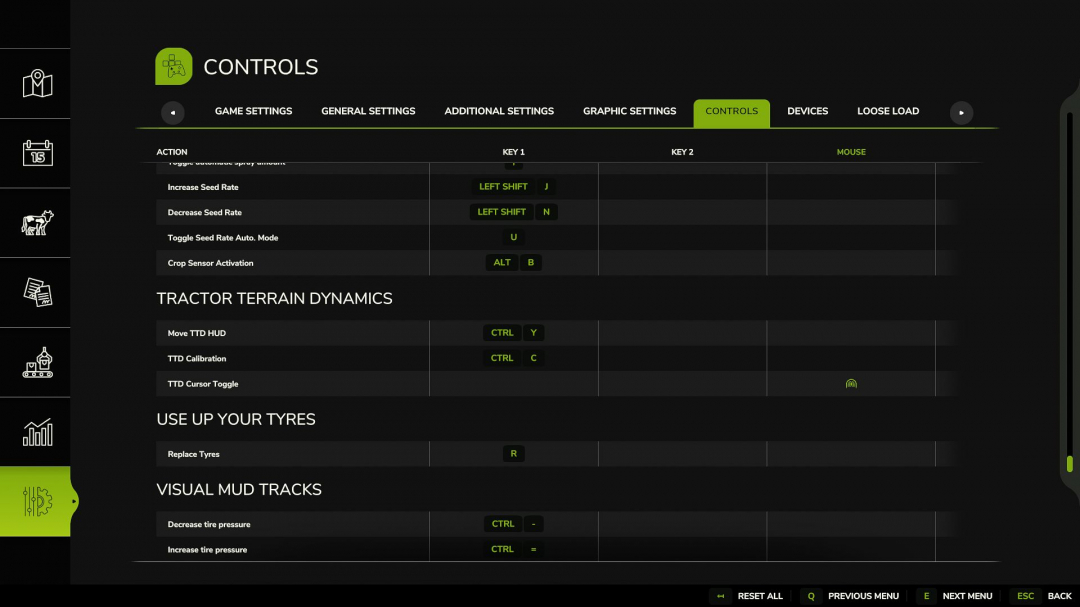Click the Reset All button
Viewport: 1080px width, 607px height.
point(760,596)
